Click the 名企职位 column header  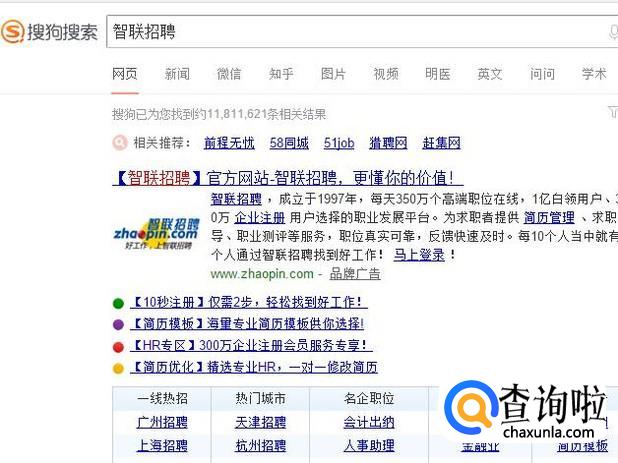coord(369,399)
